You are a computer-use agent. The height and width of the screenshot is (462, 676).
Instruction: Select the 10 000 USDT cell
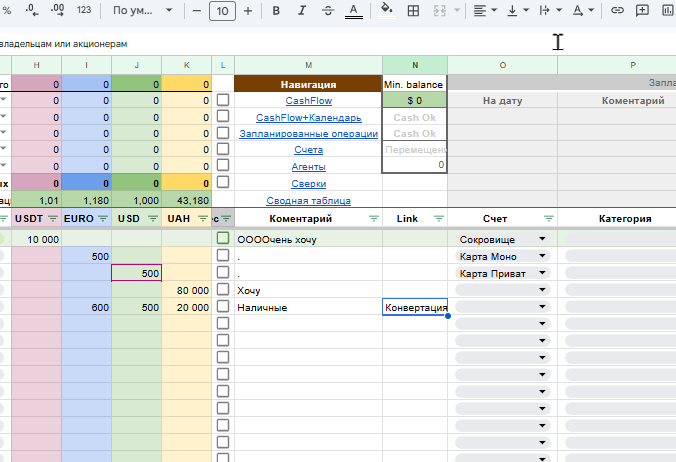coord(36,239)
